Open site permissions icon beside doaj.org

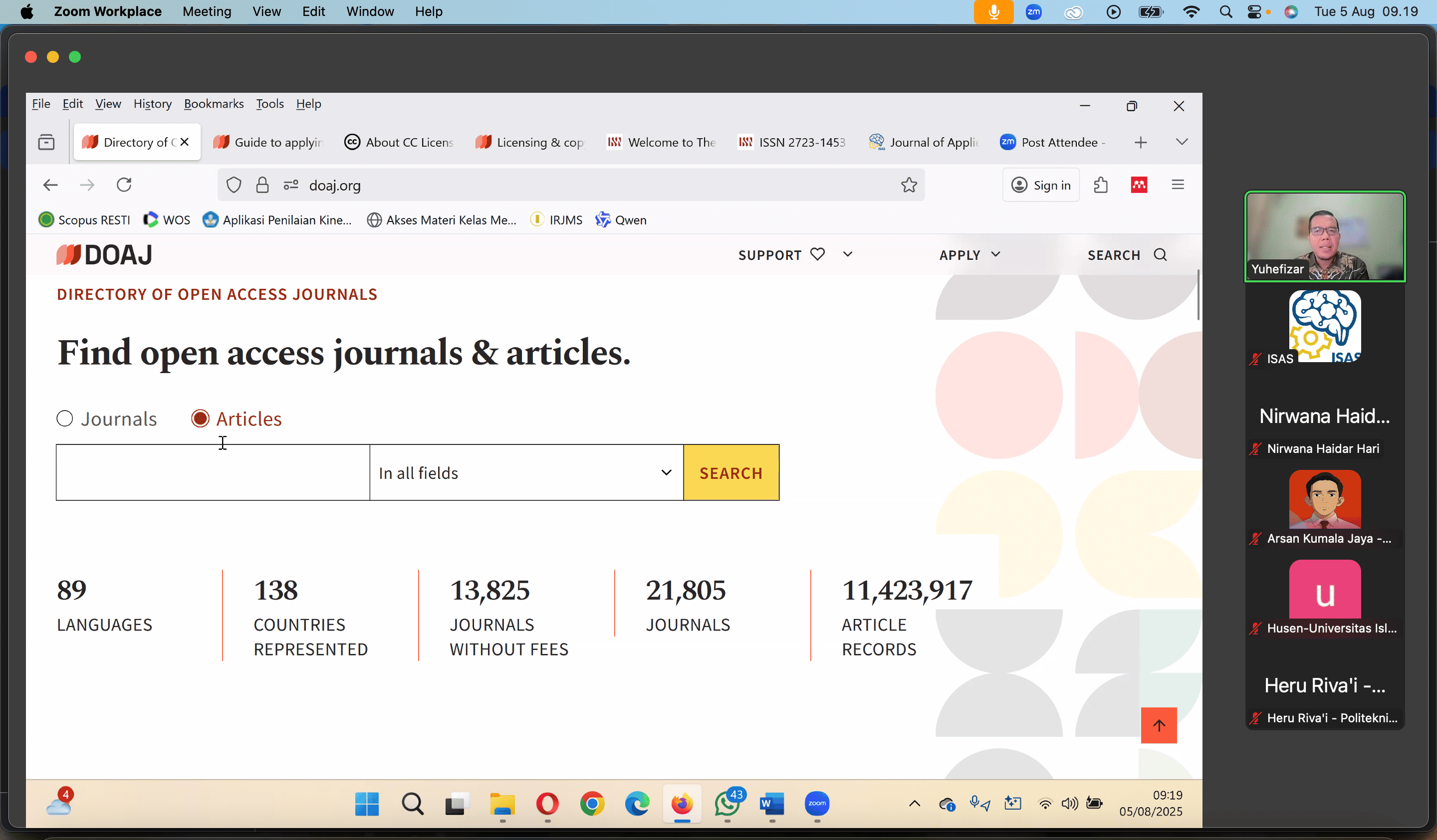[x=291, y=185]
